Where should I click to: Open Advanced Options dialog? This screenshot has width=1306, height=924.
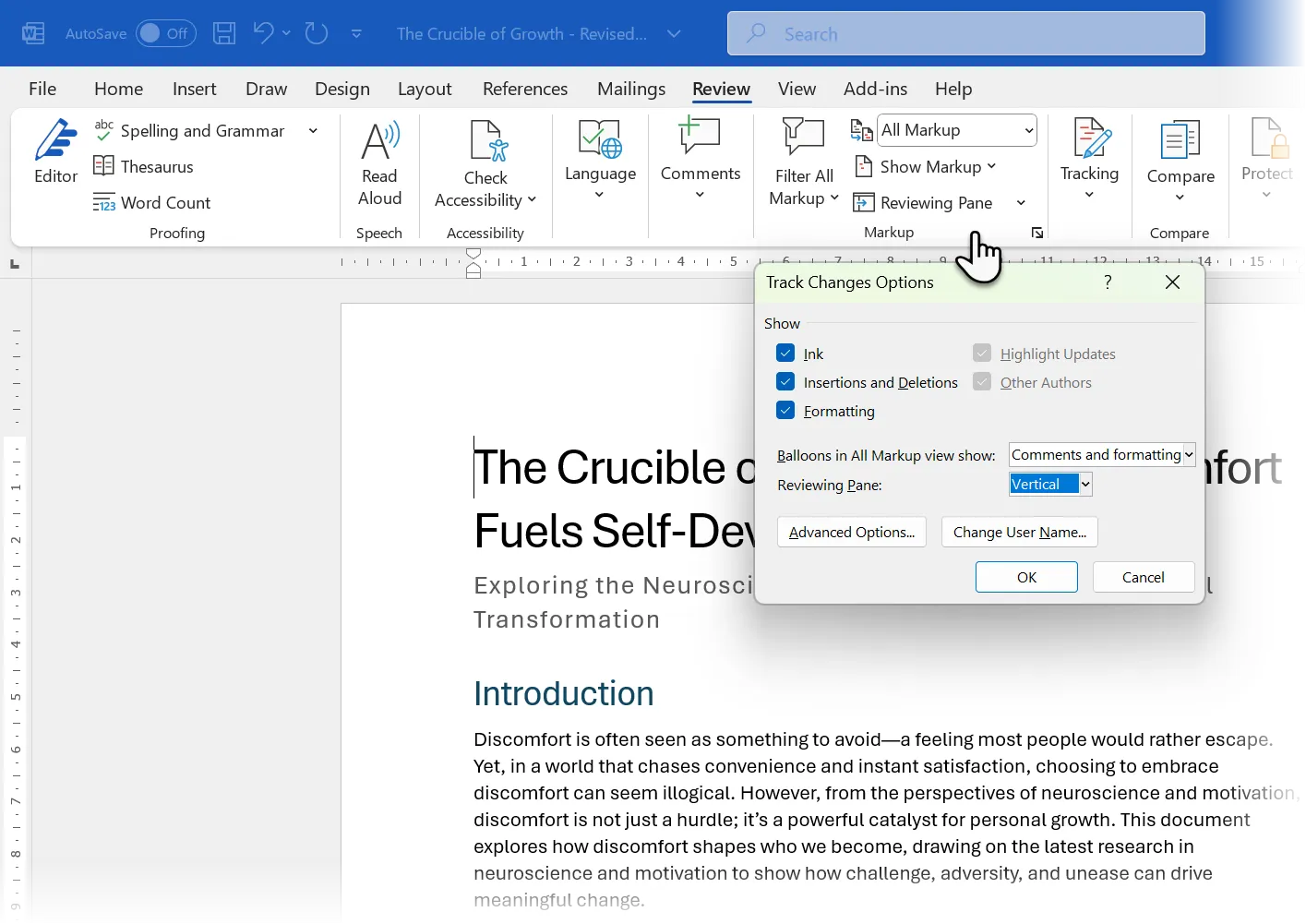pyautogui.click(x=851, y=532)
